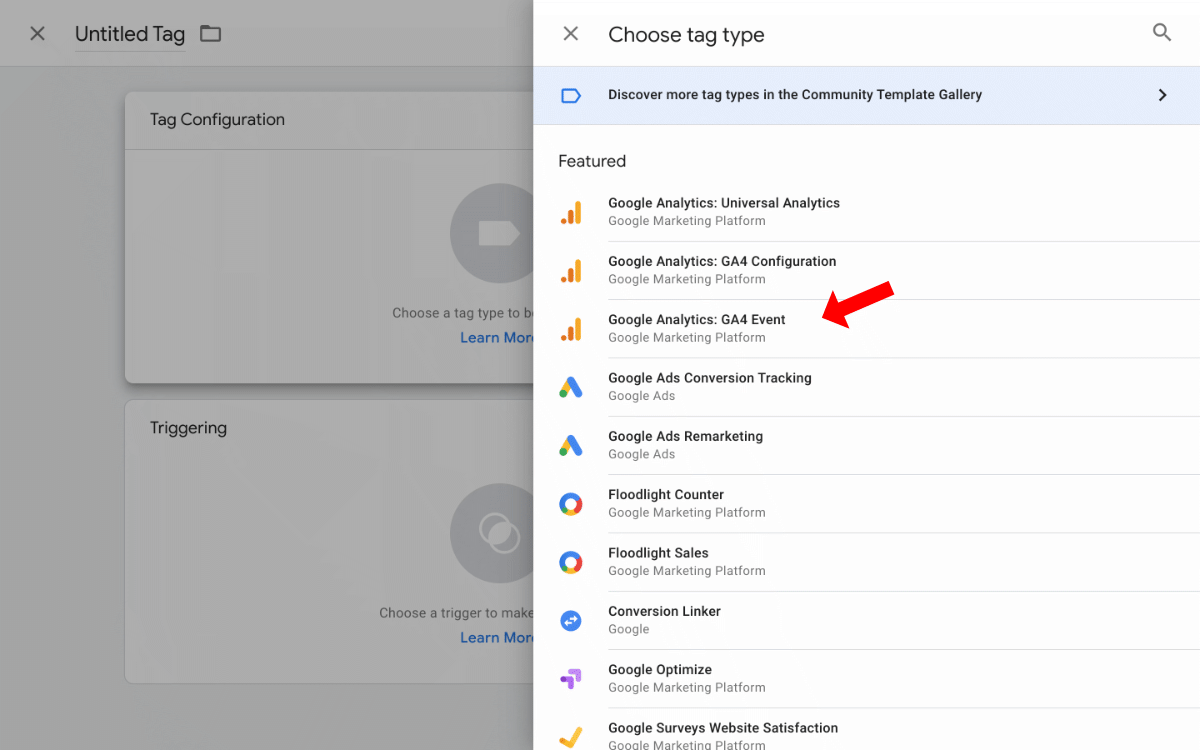The height and width of the screenshot is (750, 1200).
Task: Click the GA4 Configuration icon
Action: pyautogui.click(x=571, y=270)
